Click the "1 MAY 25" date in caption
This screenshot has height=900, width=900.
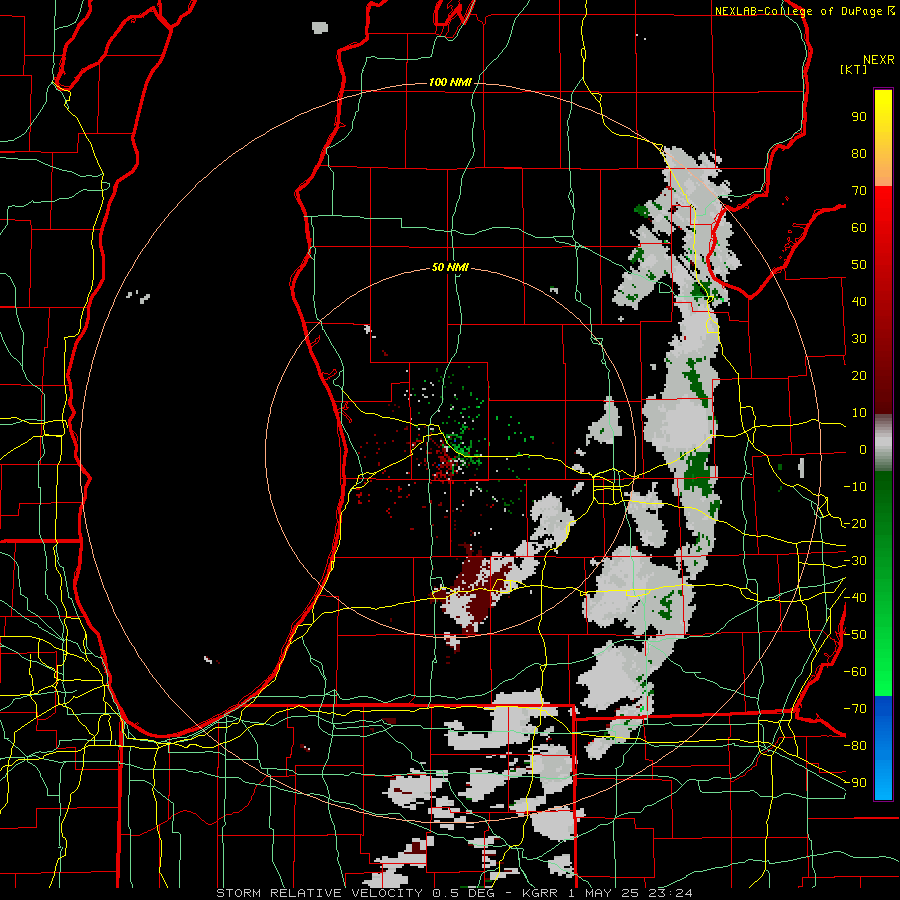pos(604,893)
